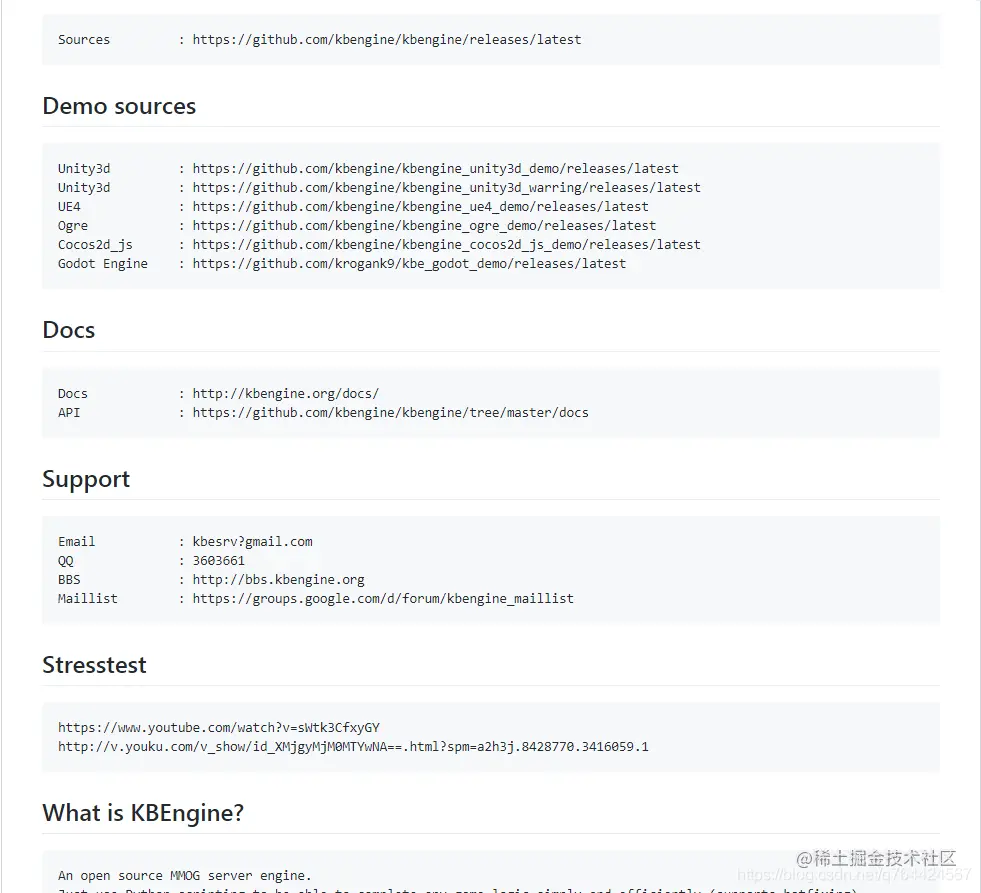Click the http://kbengine.org/docs/ URL
Screen dimensions: 981x893
[x=285, y=394]
